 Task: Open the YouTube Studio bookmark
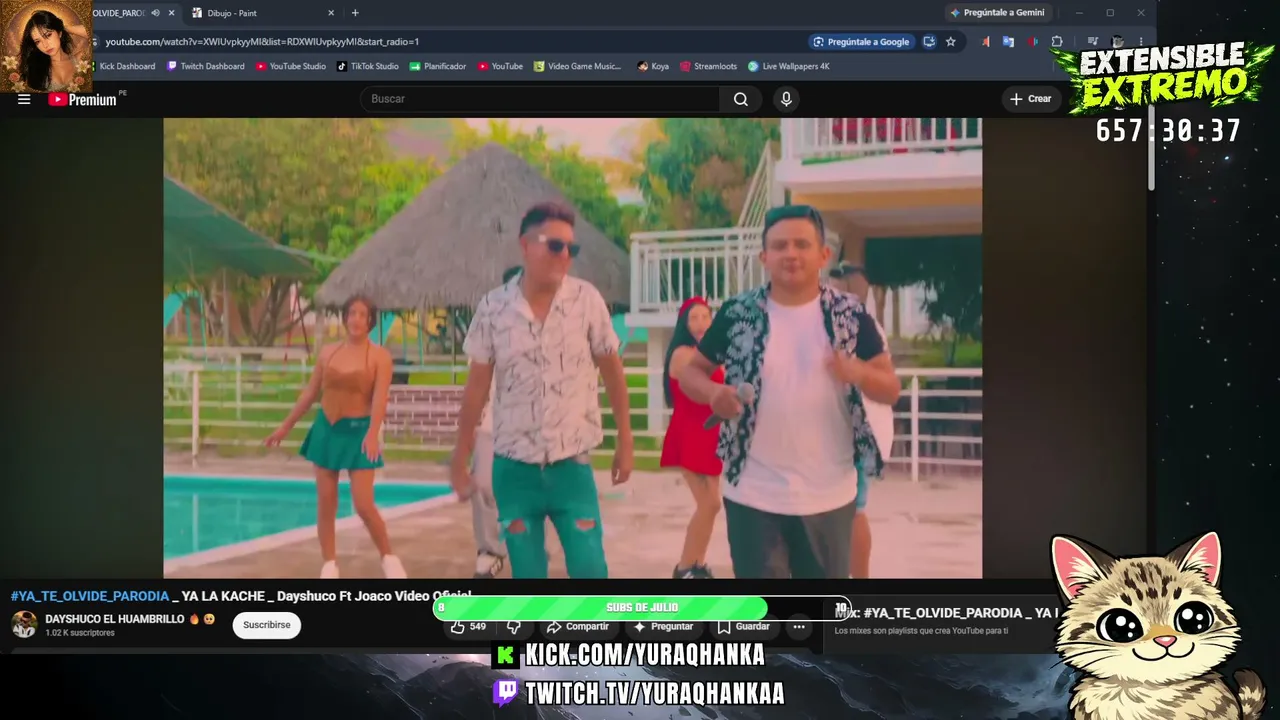291,67
